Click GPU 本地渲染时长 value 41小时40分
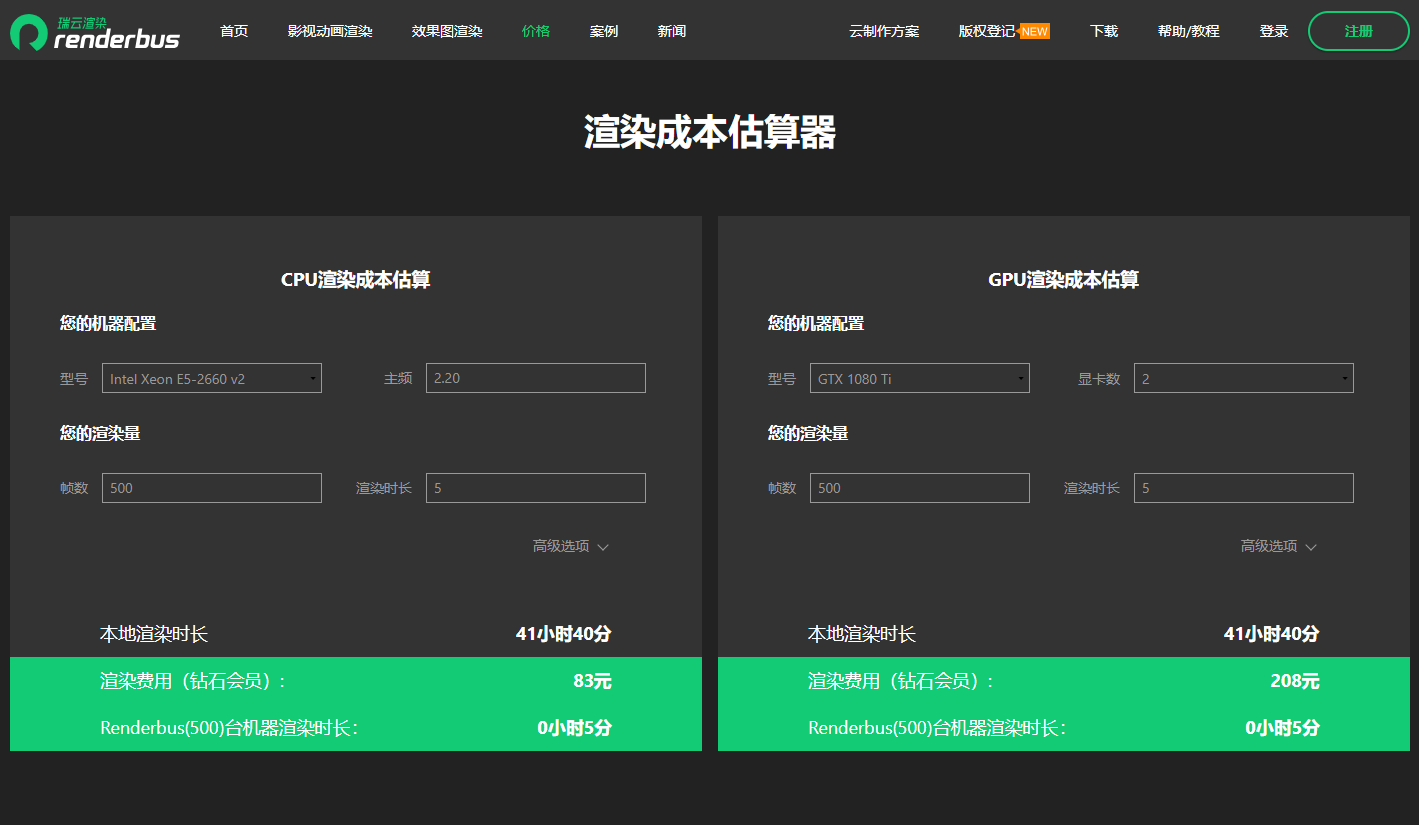 click(x=1272, y=634)
